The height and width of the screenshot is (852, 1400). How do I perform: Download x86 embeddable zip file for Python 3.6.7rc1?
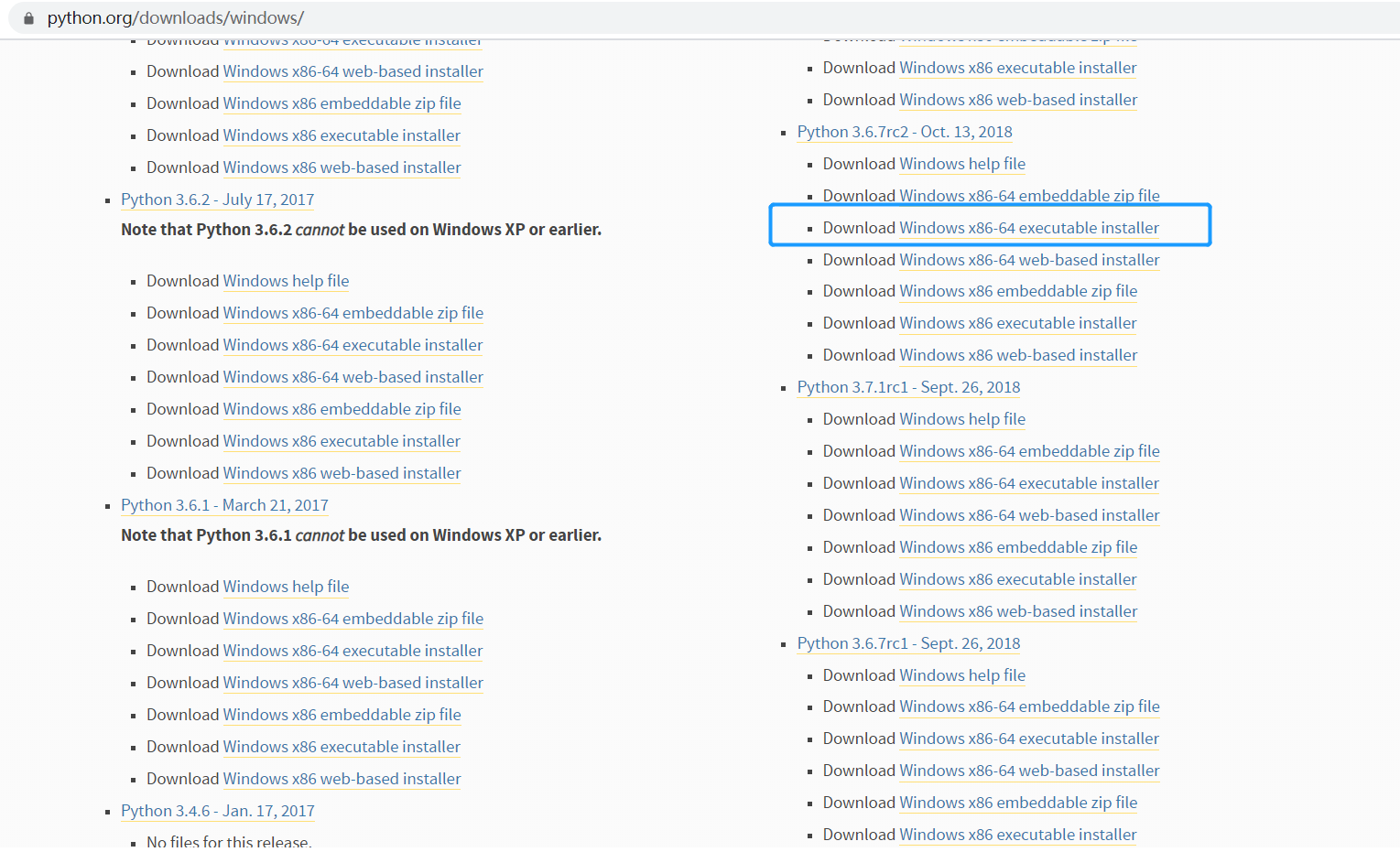click(1019, 803)
